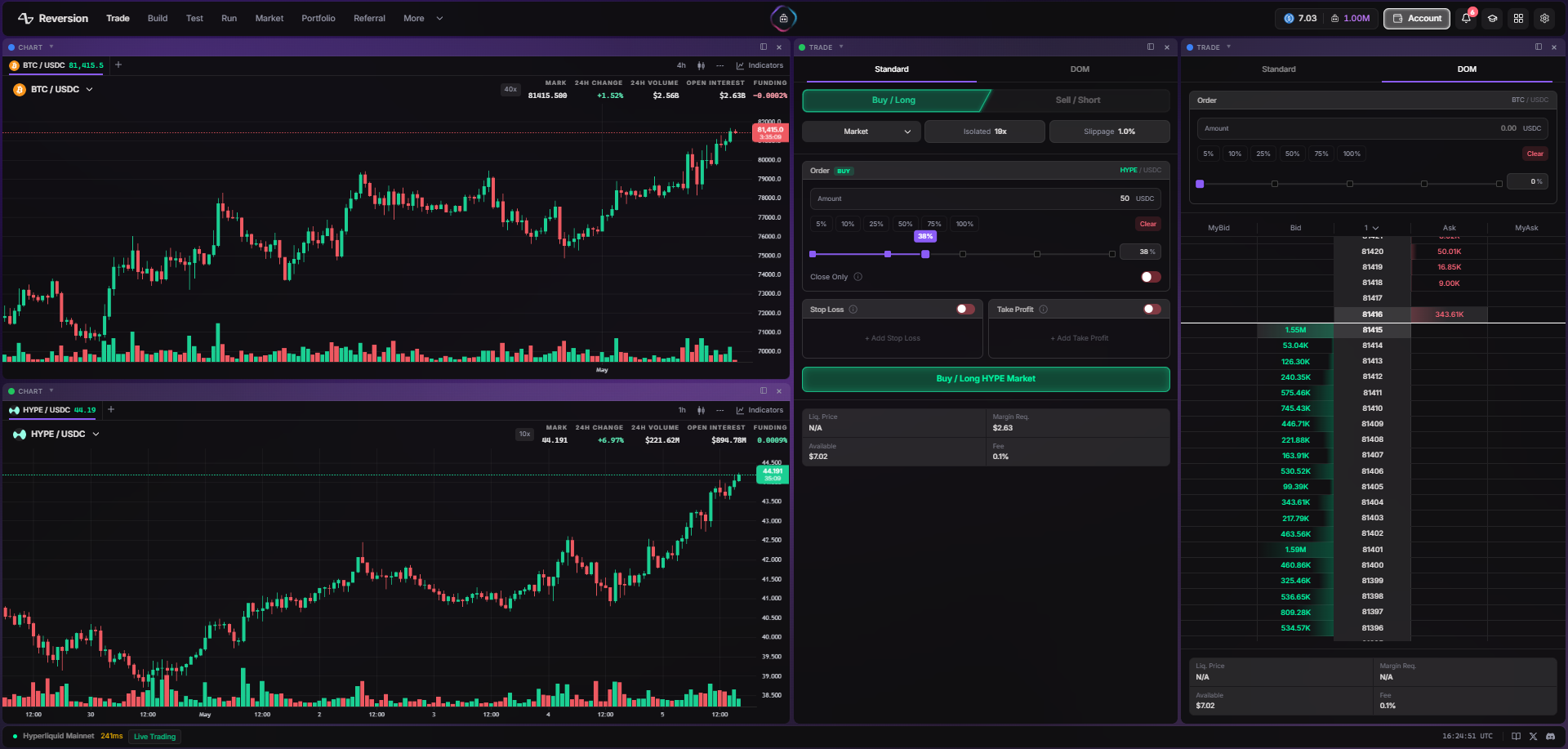Change the 4h timeframe in BTC chart
The height and width of the screenshot is (749, 1568).
[681, 65]
